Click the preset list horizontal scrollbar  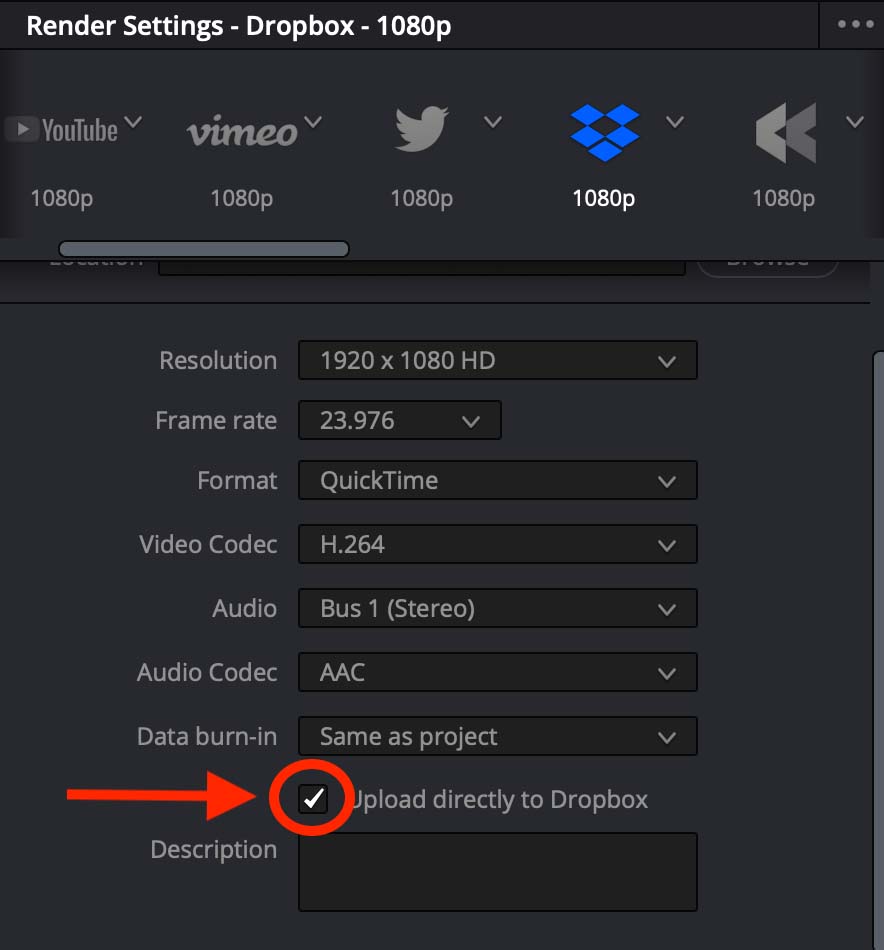[204, 248]
